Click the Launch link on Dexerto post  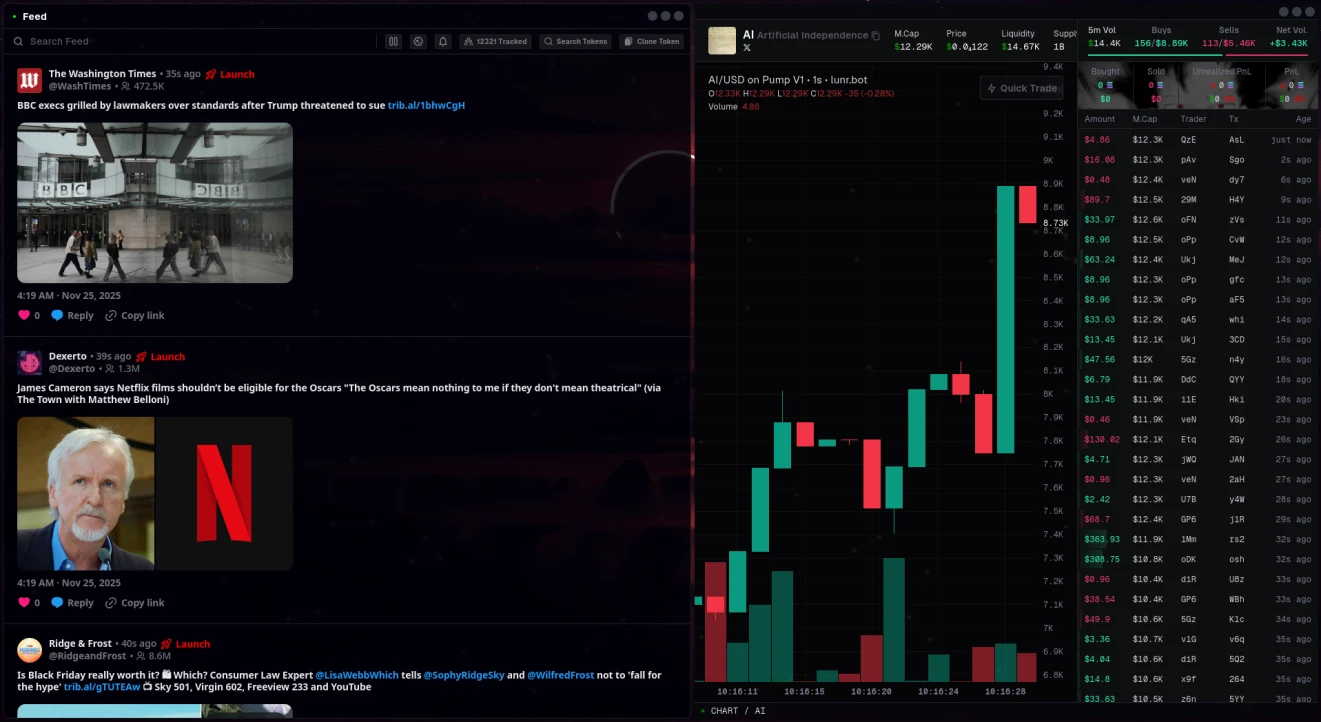[160, 356]
